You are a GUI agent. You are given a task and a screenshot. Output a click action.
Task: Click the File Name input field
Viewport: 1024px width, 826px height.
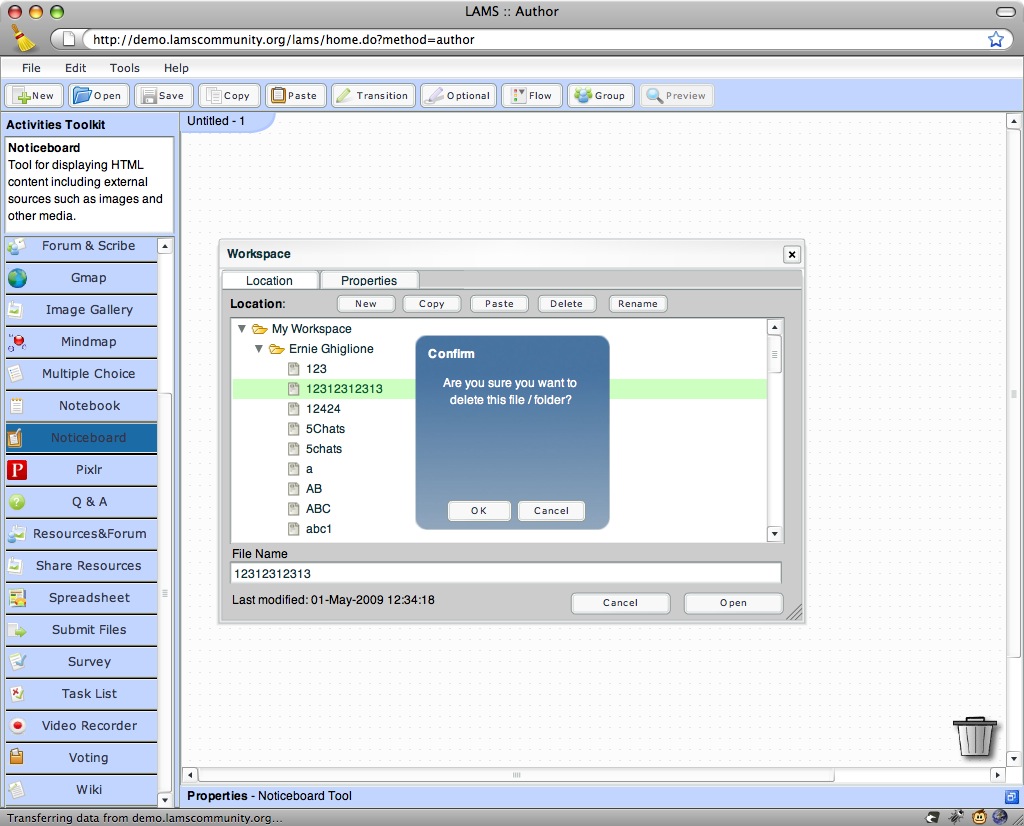coord(505,573)
